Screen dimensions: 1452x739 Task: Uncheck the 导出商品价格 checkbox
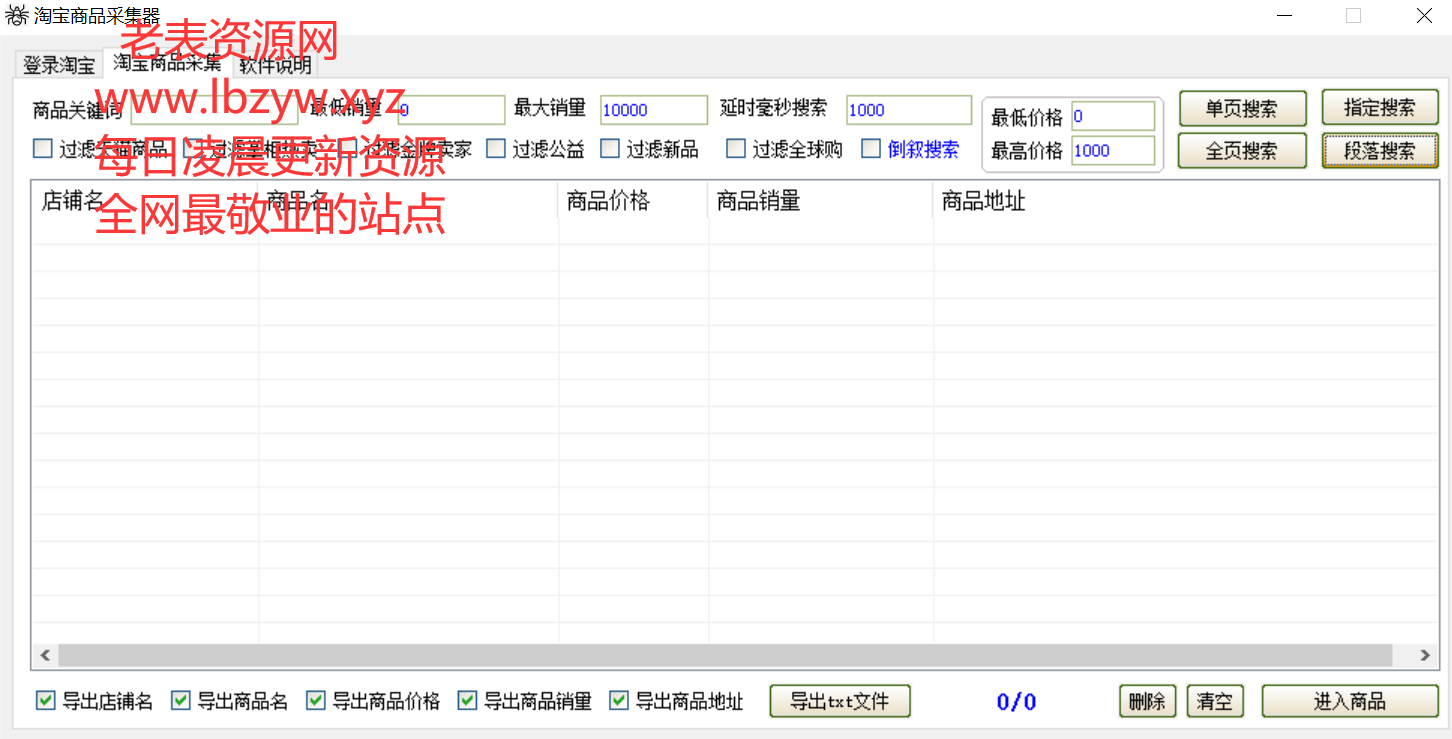(x=316, y=701)
